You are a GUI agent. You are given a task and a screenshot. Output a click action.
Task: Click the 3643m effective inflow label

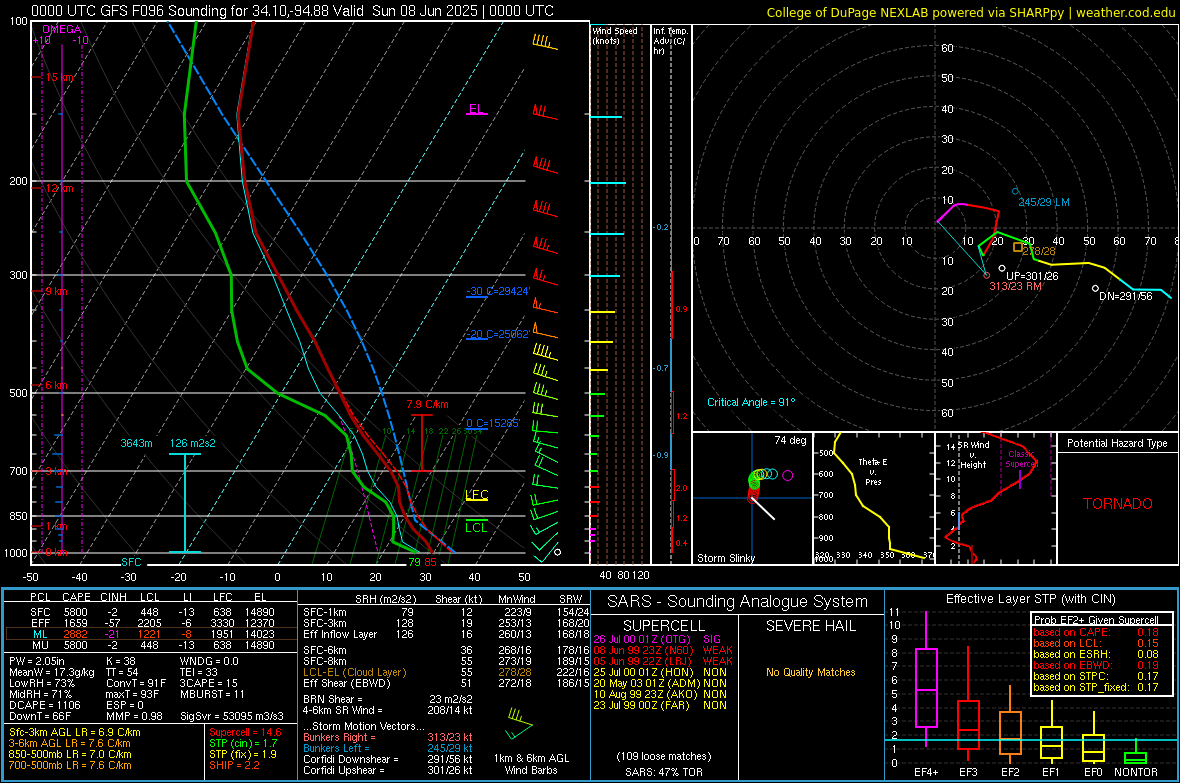click(x=136, y=443)
